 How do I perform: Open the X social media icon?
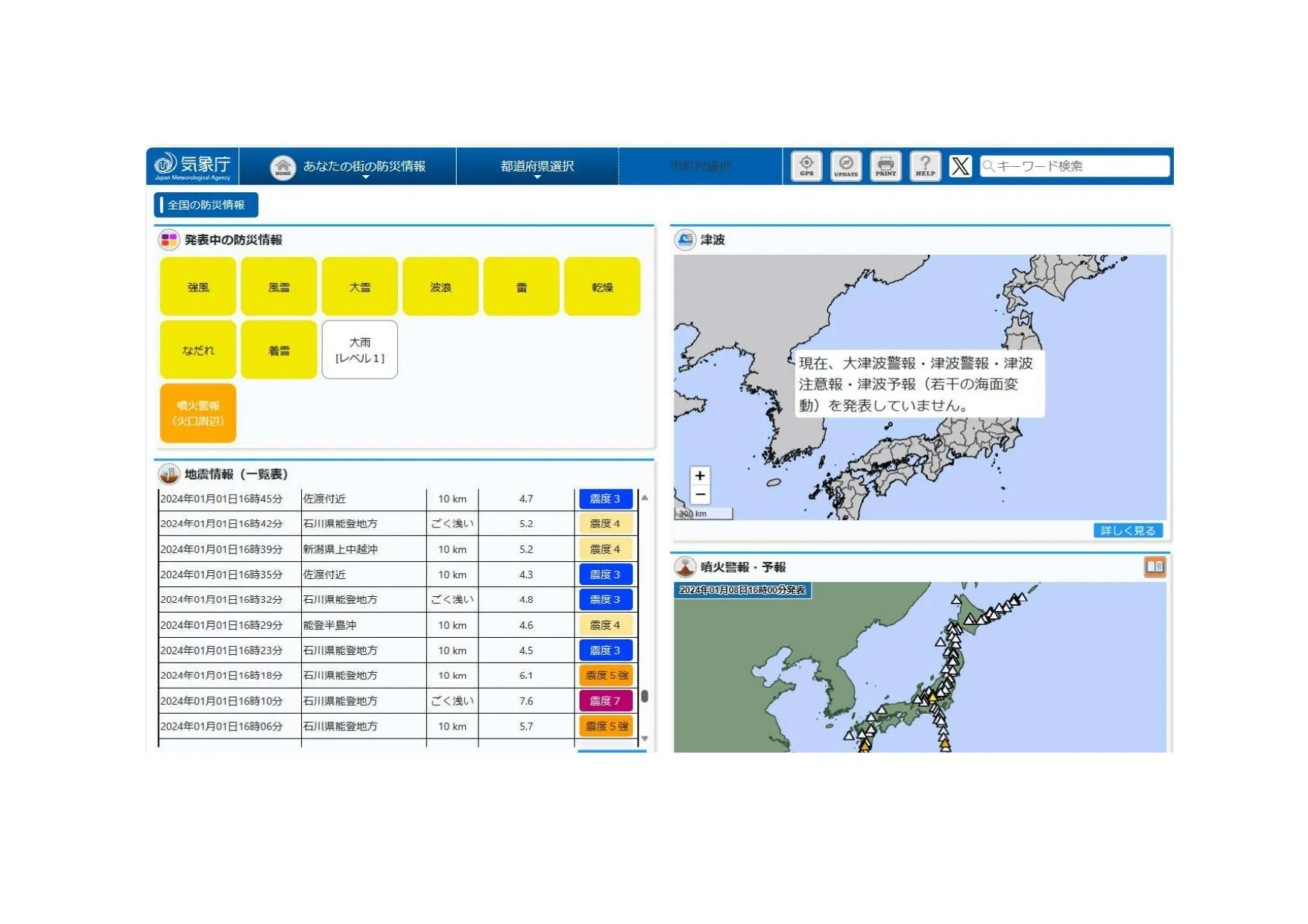(960, 166)
